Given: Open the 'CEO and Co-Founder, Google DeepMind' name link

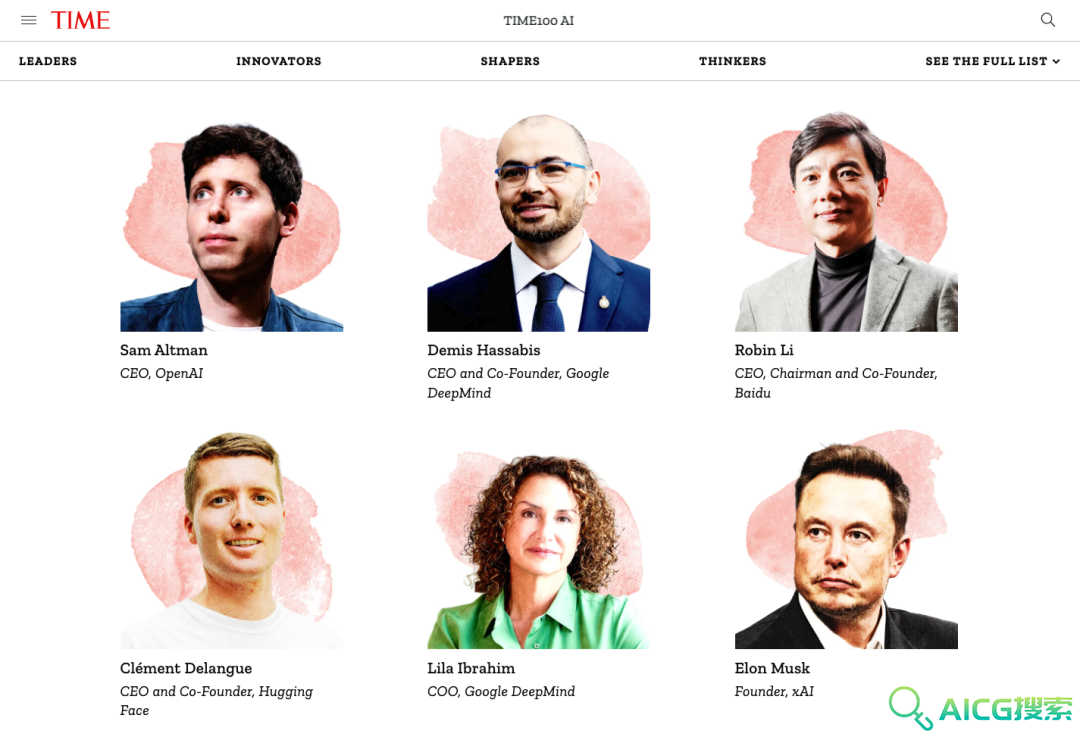Looking at the screenshot, I should coord(484,350).
